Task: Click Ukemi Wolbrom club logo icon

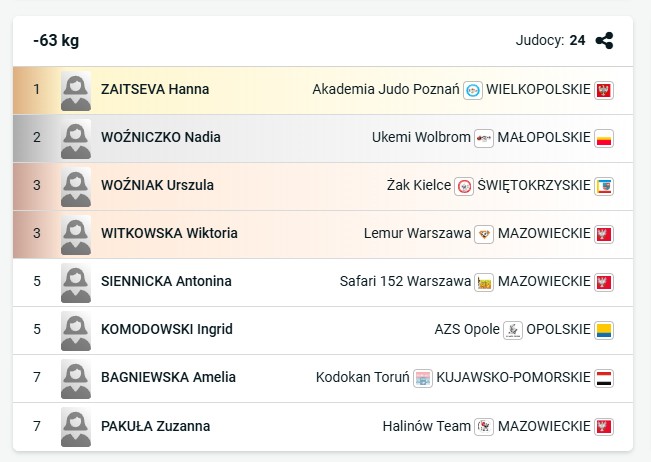Action: [x=484, y=138]
